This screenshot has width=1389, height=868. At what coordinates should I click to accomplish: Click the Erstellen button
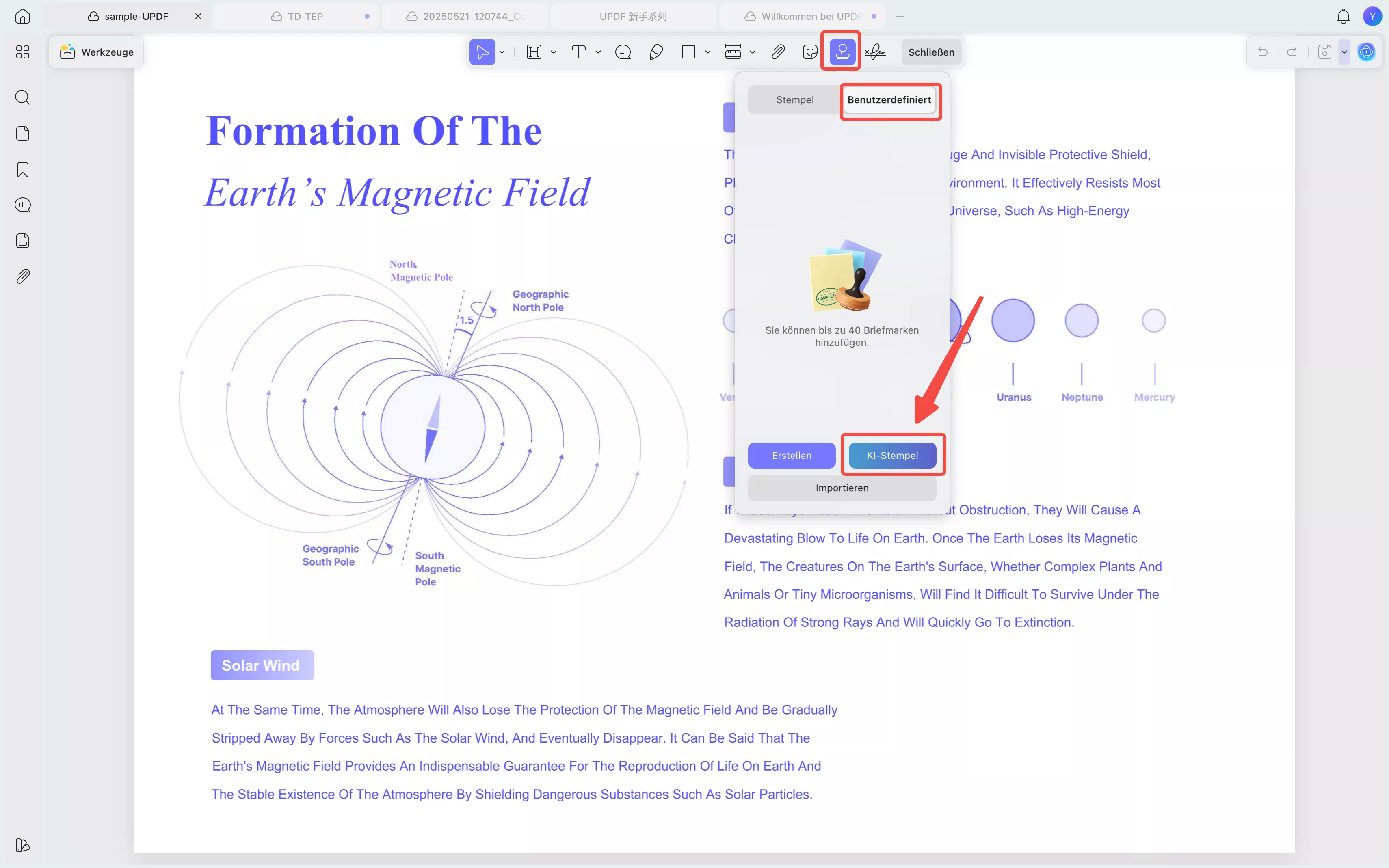(x=791, y=455)
